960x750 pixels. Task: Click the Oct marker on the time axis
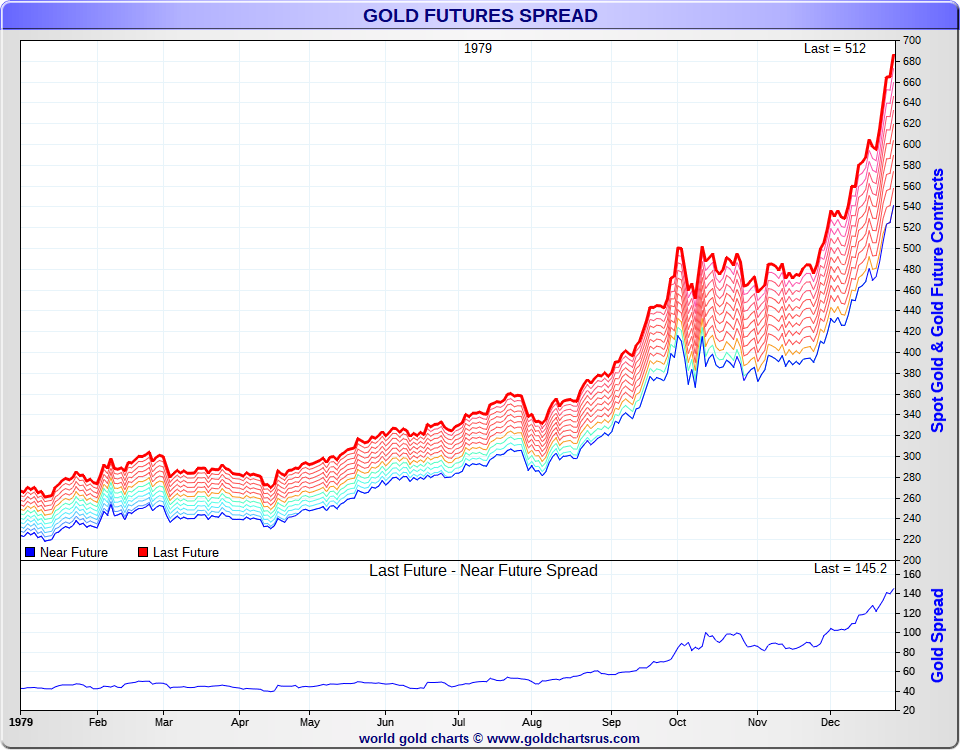[x=678, y=721]
